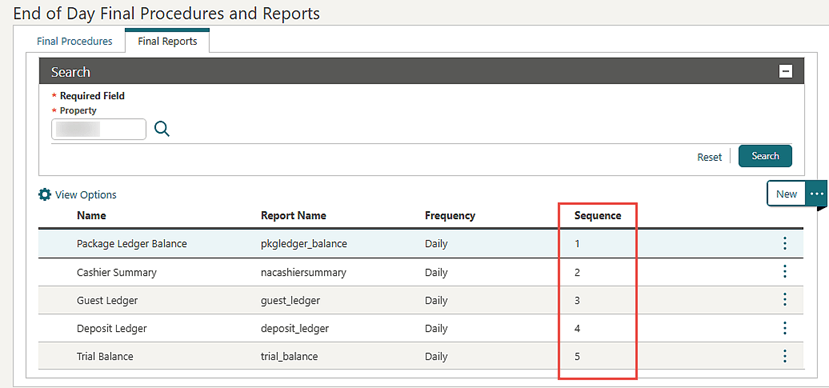Image resolution: width=829 pixels, height=388 pixels.
Task: Select the Guest Ledger name cell
Action: (x=107, y=300)
